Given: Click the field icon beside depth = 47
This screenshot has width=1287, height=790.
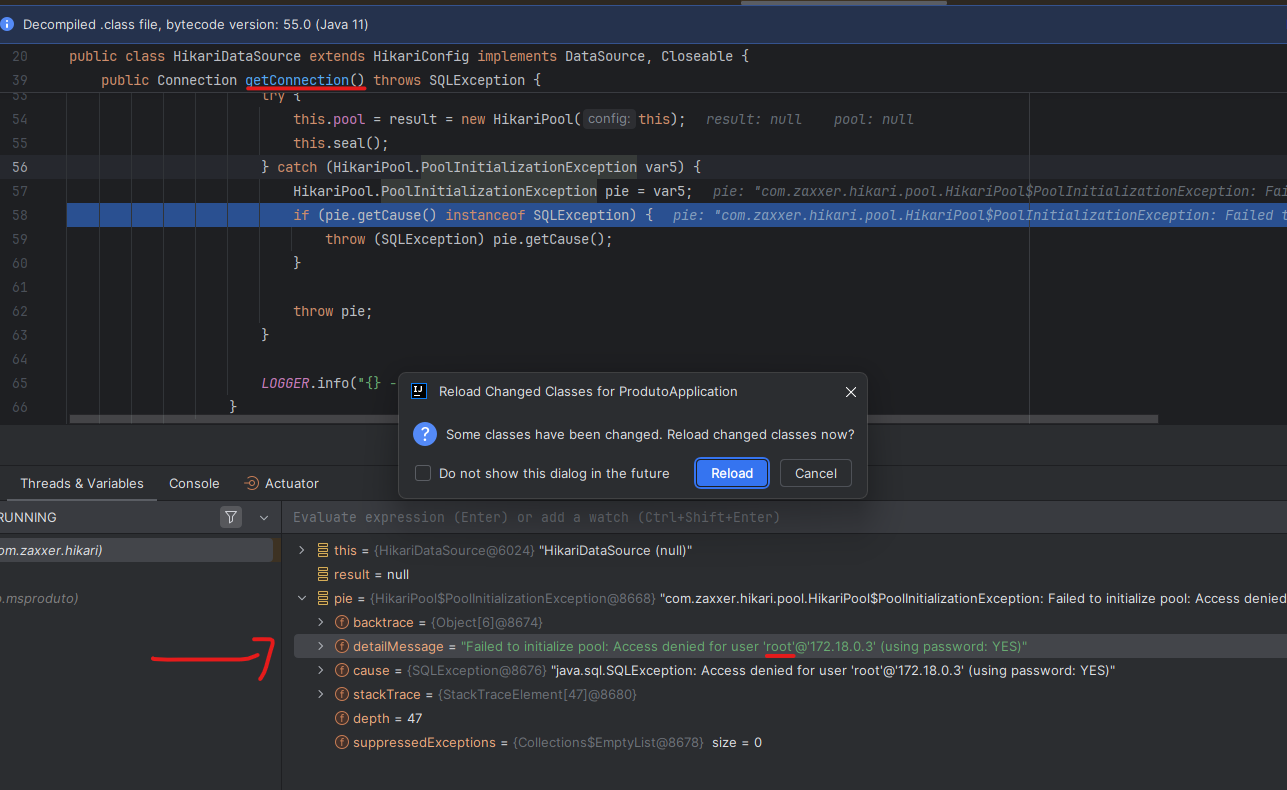Looking at the screenshot, I should pyautogui.click(x=342, y=719).
